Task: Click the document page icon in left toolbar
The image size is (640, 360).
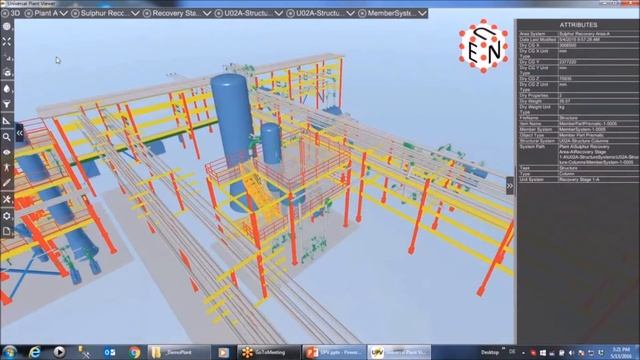Action: point(7,231)
